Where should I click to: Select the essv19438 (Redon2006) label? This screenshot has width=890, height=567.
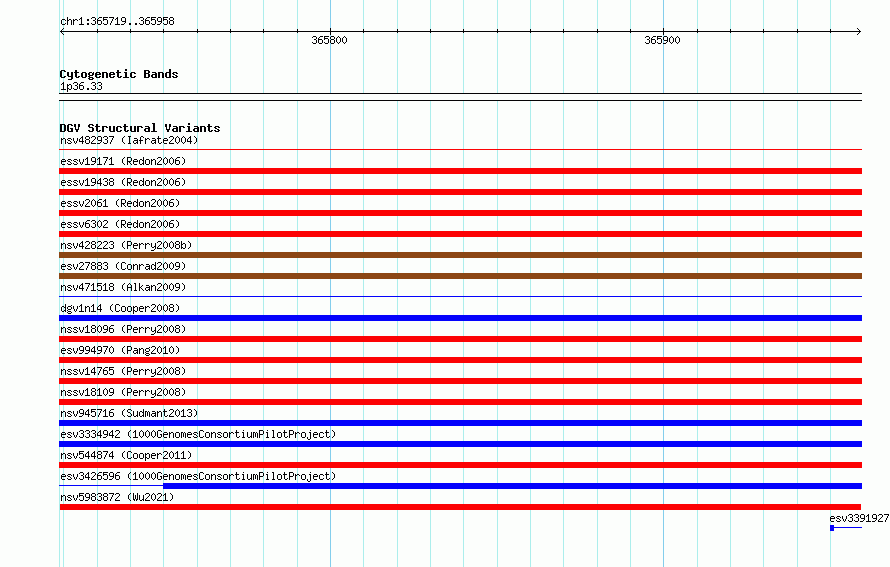pos(123,182)
